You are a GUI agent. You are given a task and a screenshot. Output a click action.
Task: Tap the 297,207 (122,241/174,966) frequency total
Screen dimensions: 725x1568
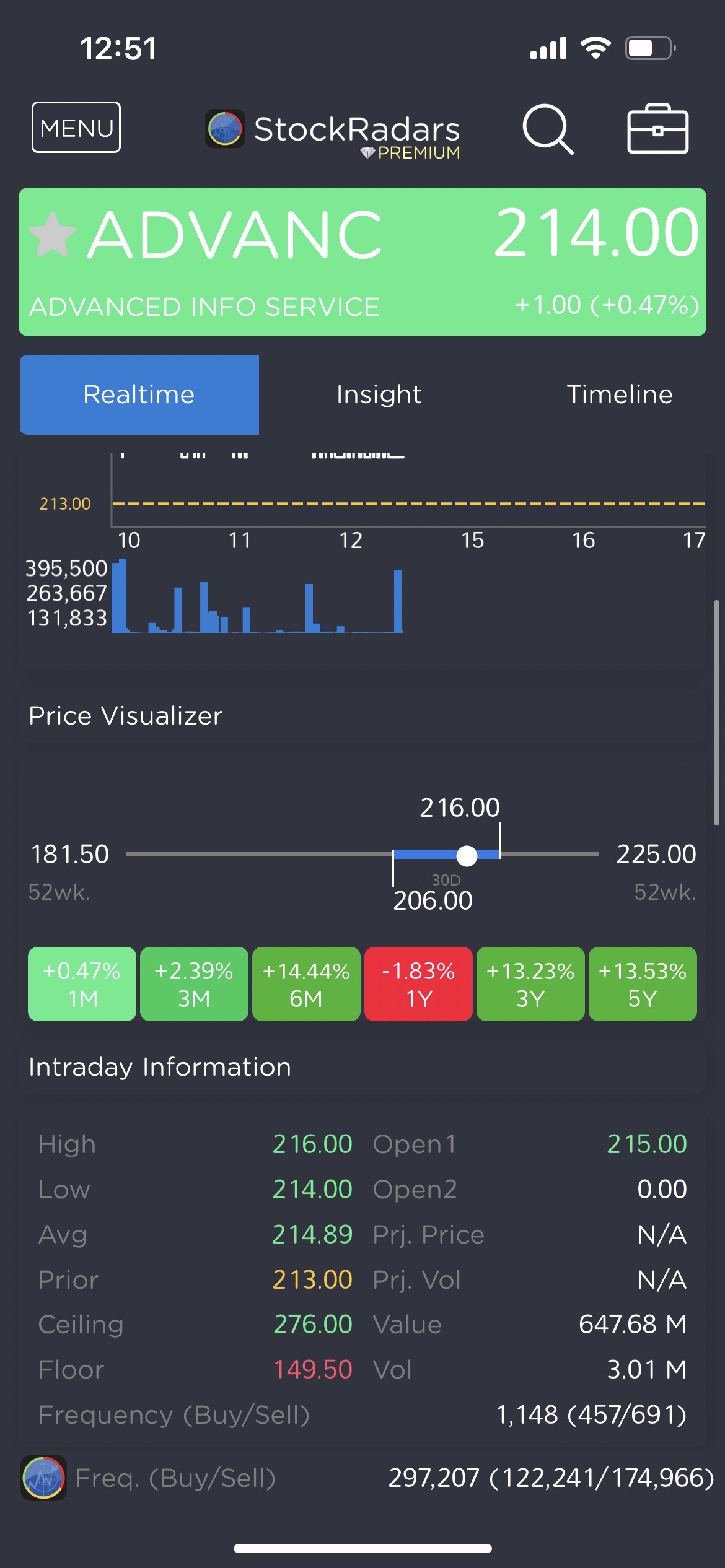[551, 1478]
